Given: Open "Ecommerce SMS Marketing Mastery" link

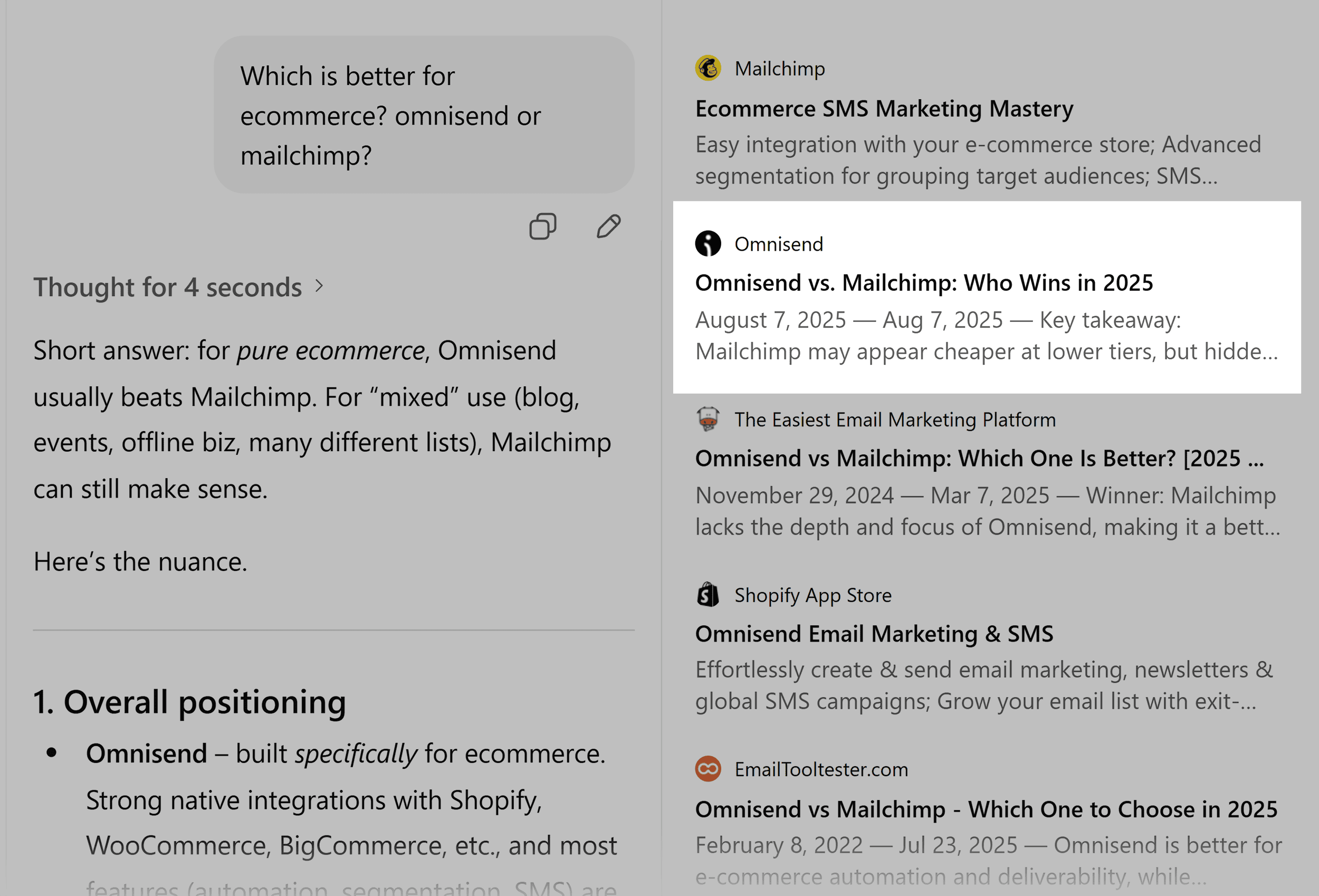Looking at the screenshot, I should click(884, 109).
